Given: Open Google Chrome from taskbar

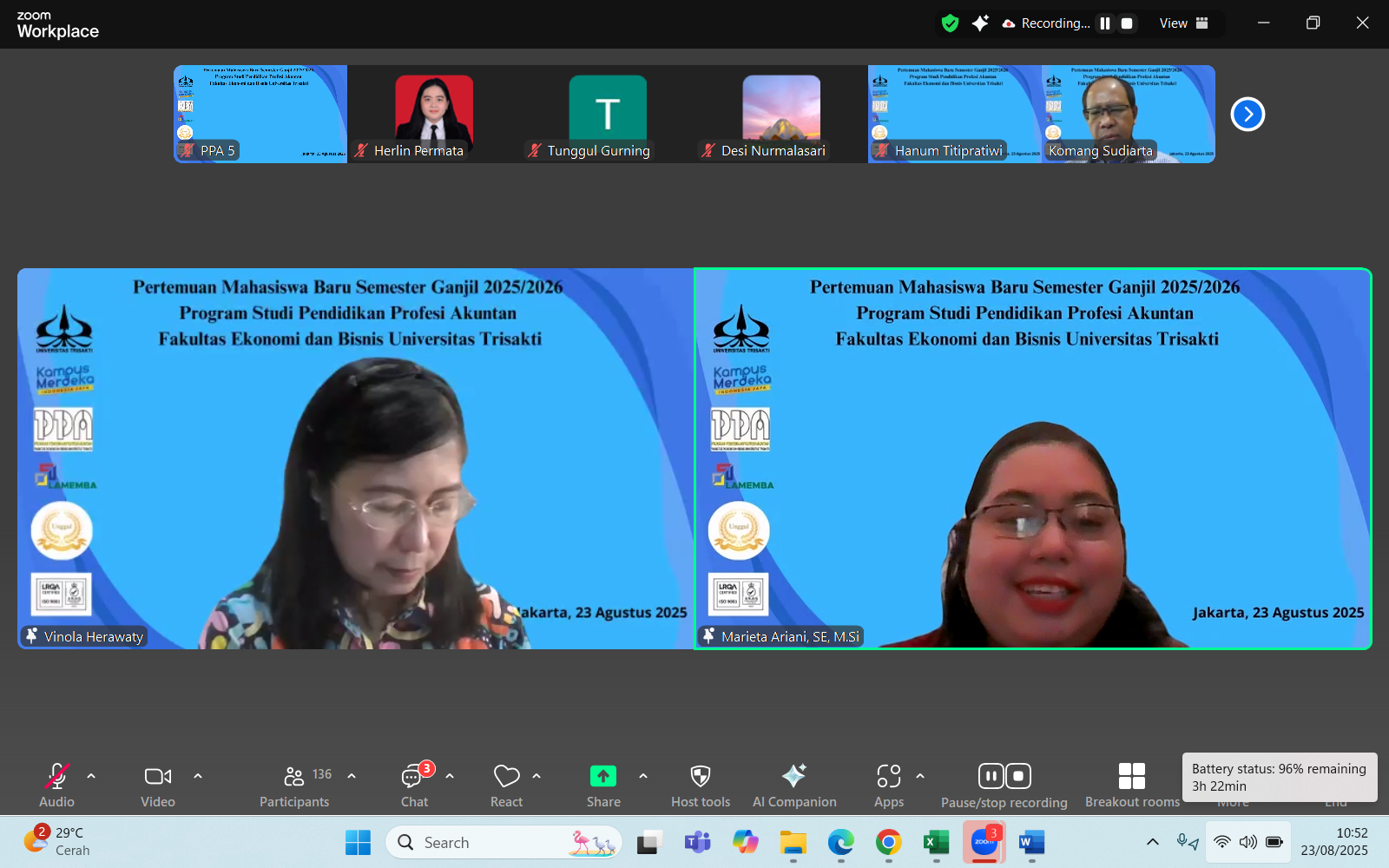Looking at the screenshot, I should 888,842.
